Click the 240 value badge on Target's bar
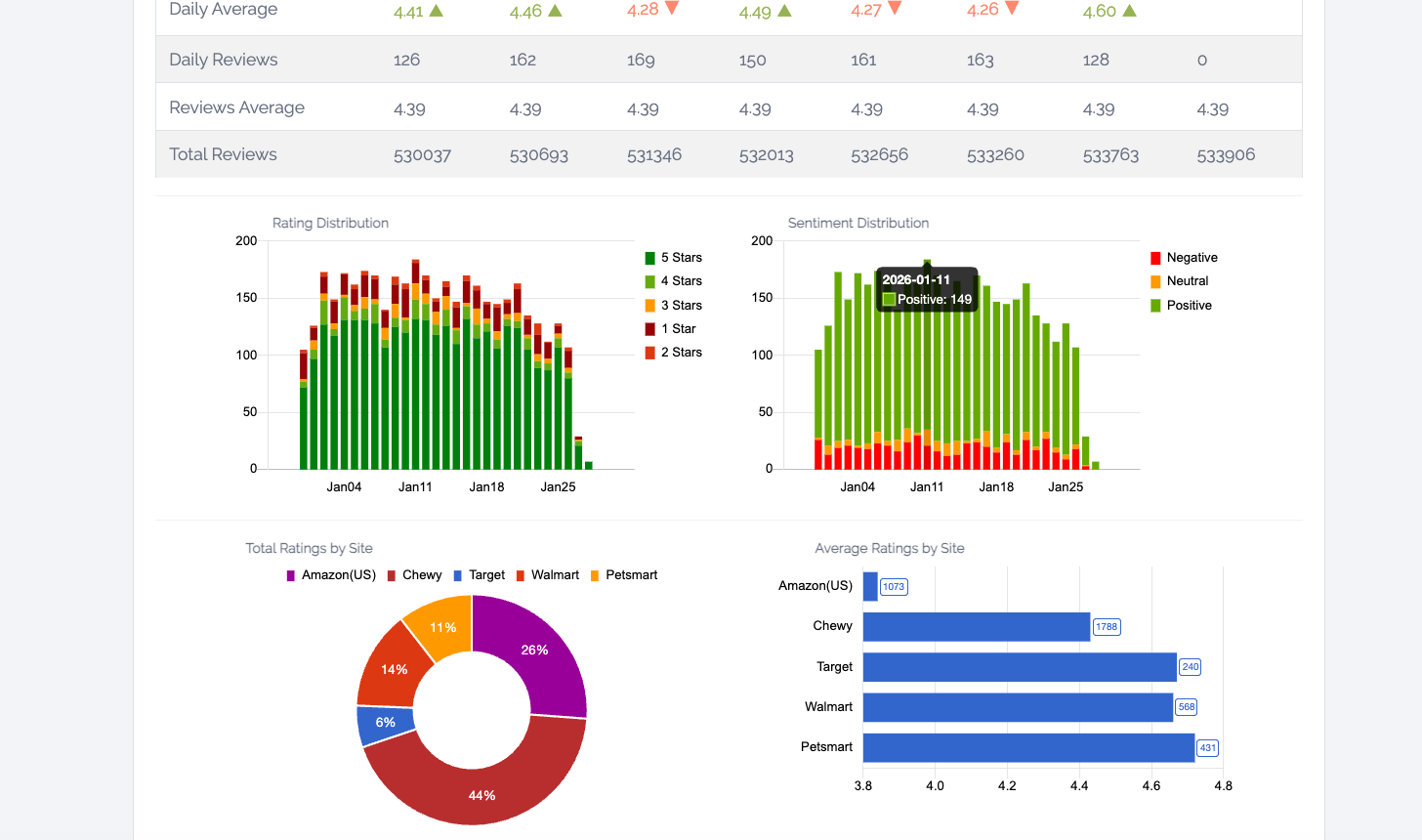The height and width of the screenshot is (840, 1422). tap(1190, 667)
